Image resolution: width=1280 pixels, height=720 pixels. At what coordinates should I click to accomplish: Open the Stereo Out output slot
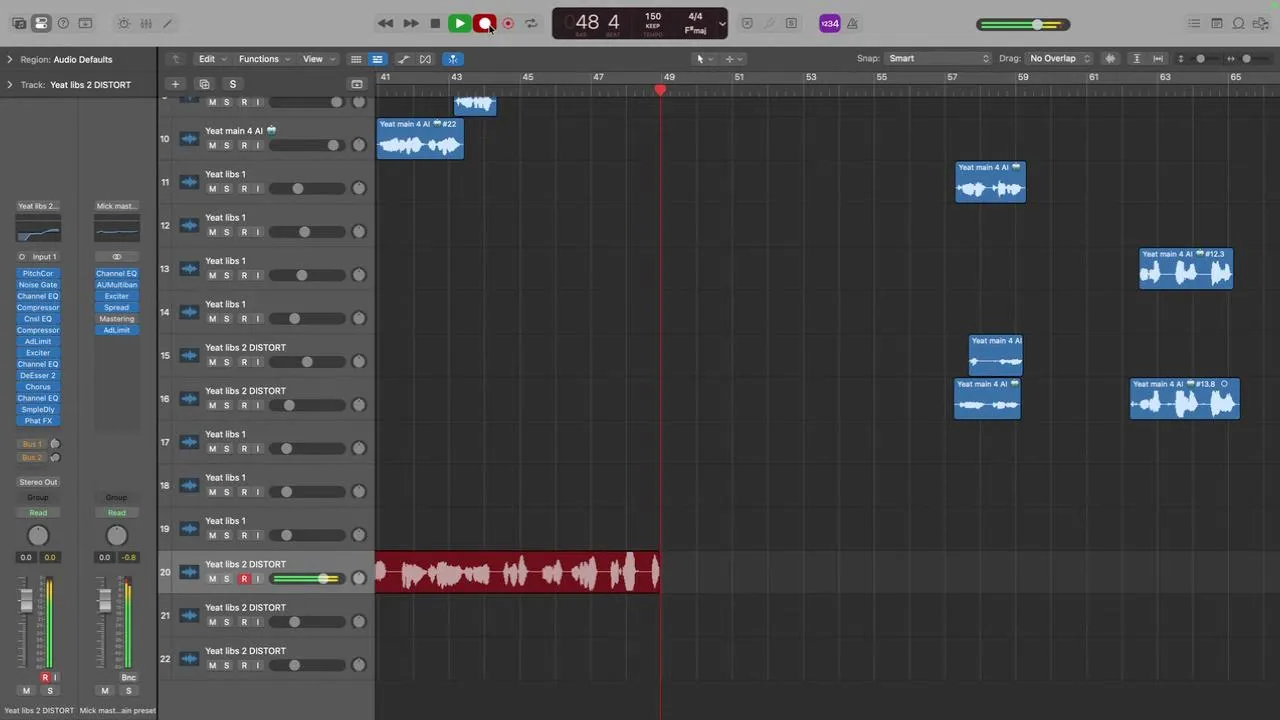pos(38,482)
